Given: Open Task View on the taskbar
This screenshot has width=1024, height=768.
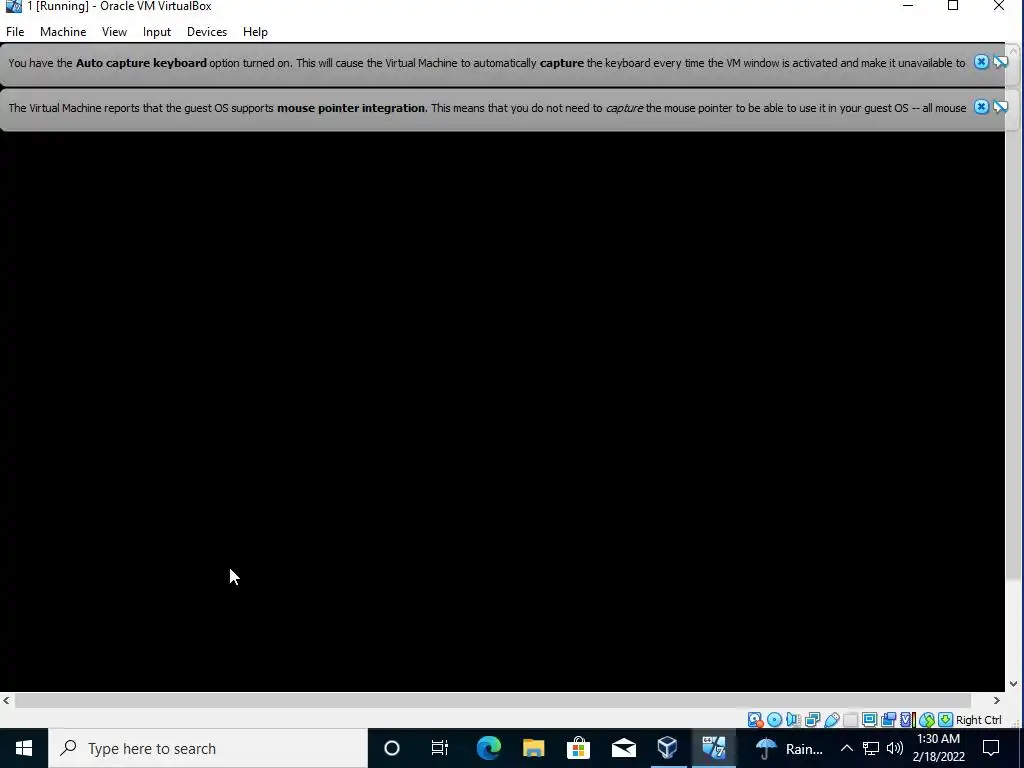Looking at the screenshot, I should (440, 748).
